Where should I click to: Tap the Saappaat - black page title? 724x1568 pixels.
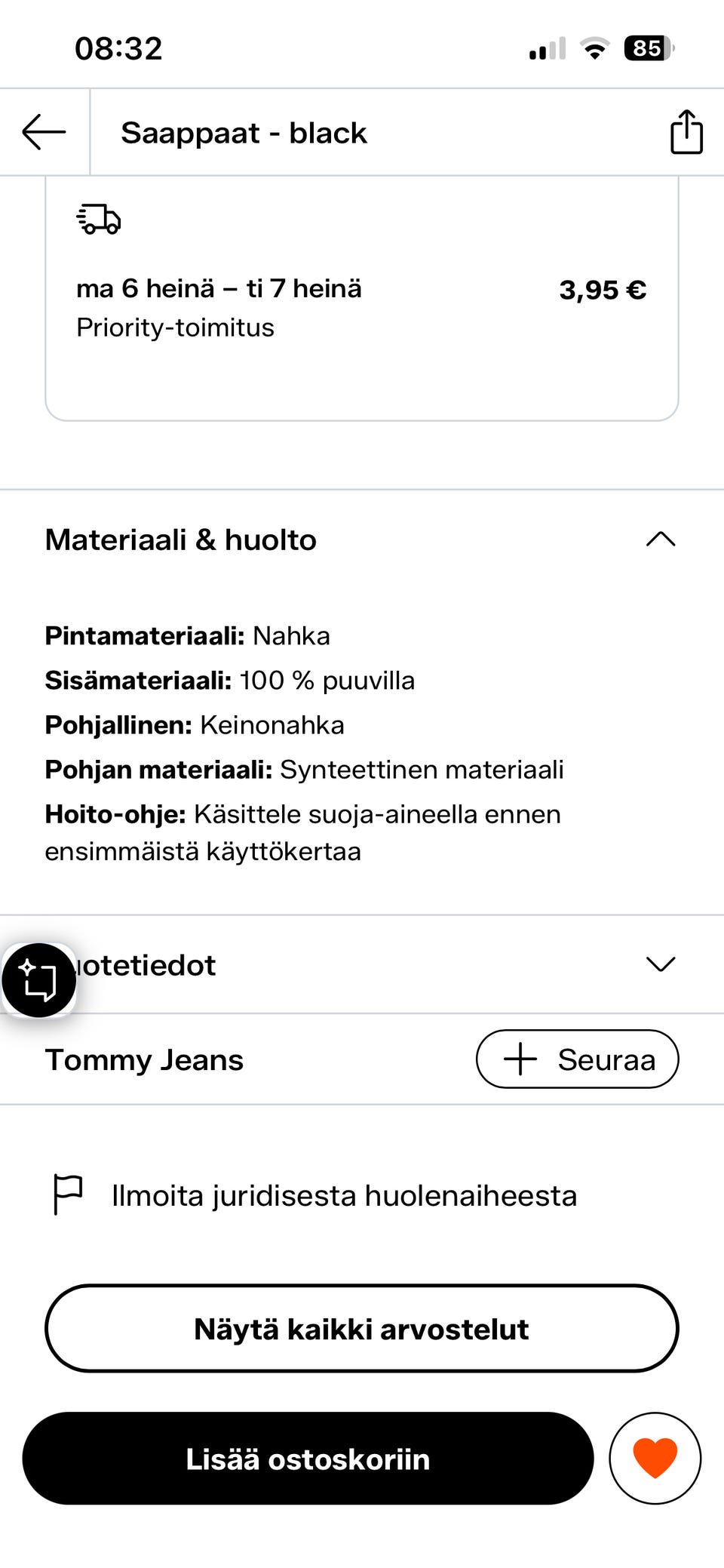(x=244, y=133)
